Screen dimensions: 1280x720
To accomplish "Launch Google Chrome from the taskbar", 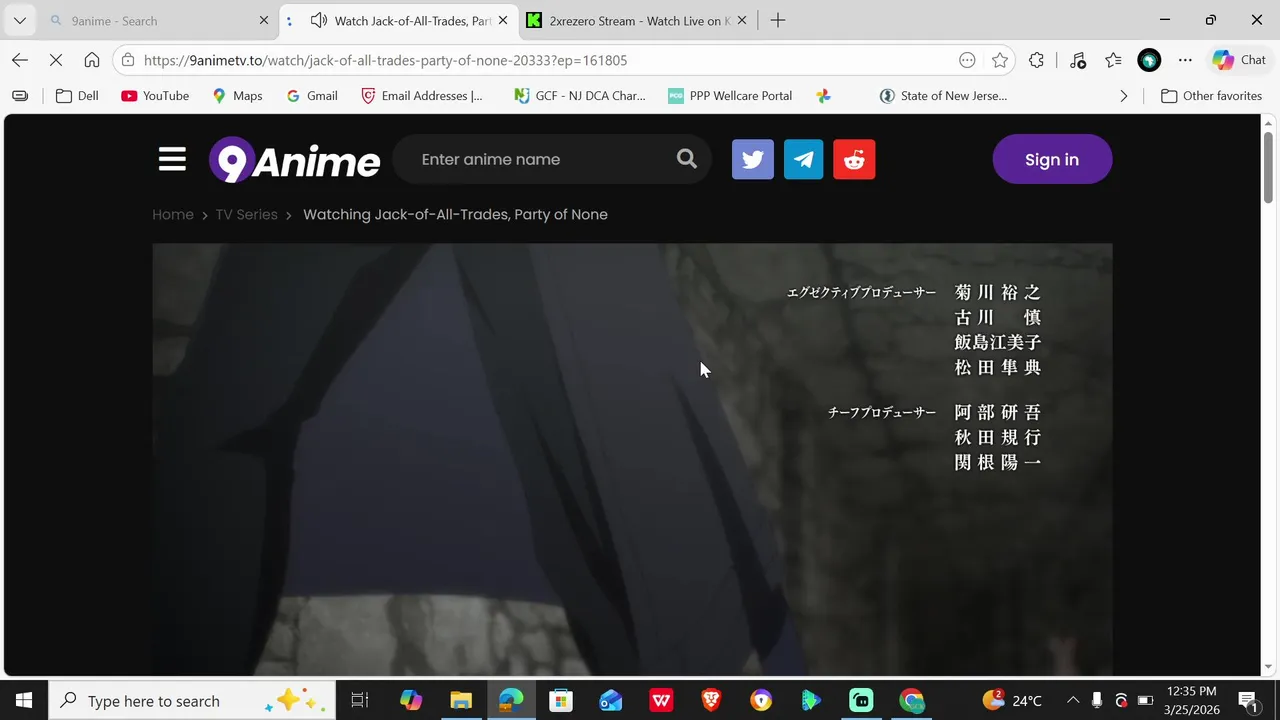I will point(911,700).
